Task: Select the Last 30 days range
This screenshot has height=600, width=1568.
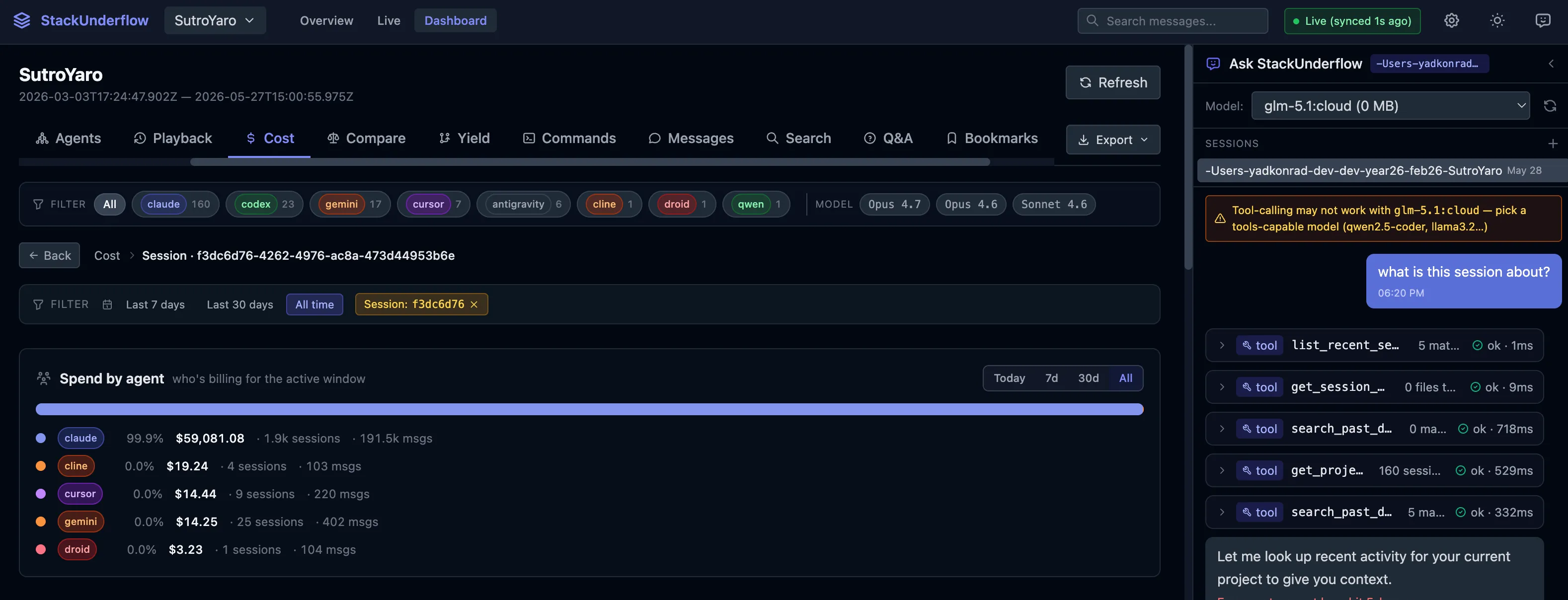Action: [x=240, y=304]
